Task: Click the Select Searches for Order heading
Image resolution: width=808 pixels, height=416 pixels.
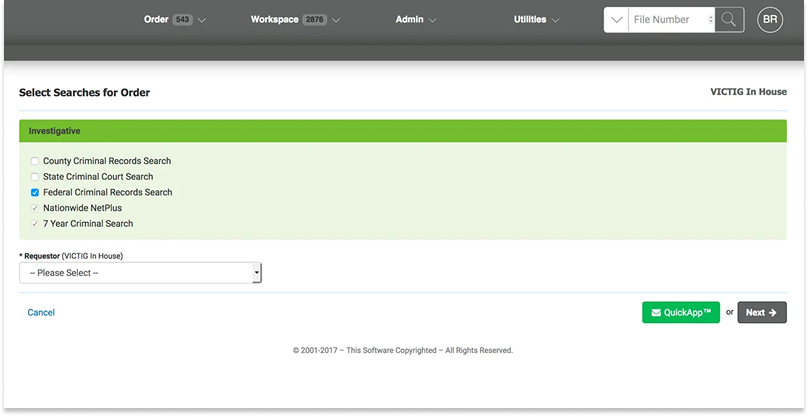Action: pyautogui.click(x=85, y=93)
